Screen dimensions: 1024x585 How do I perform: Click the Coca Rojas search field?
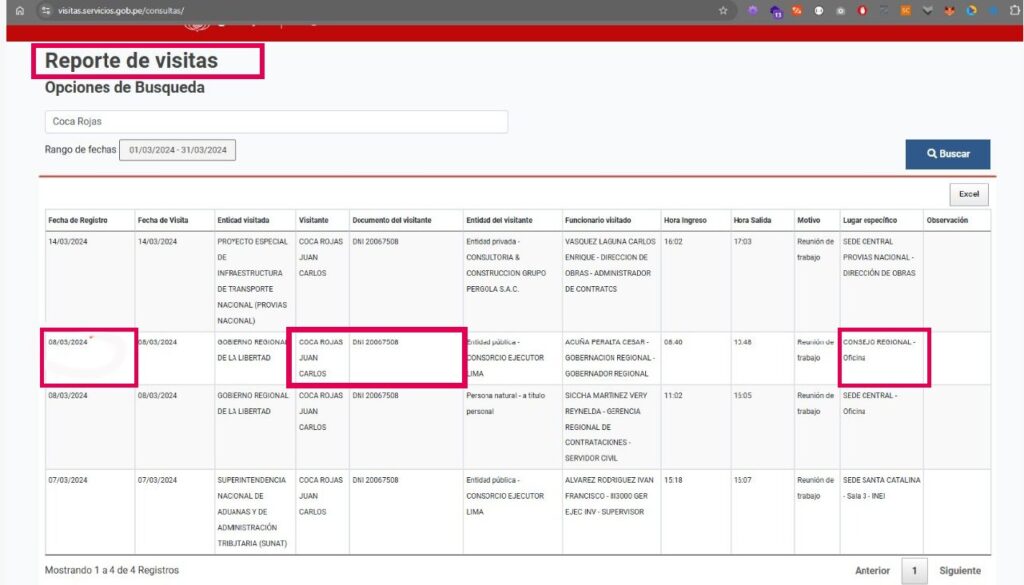click(276, 122)
